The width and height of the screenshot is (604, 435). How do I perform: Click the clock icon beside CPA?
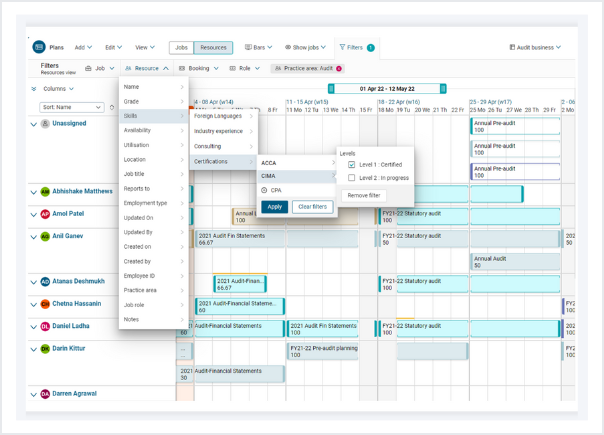(264, 190)
